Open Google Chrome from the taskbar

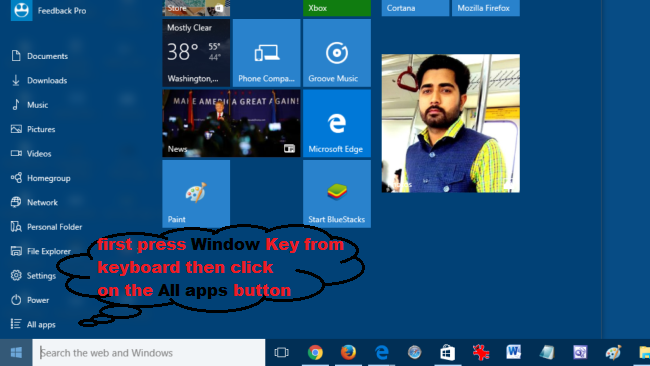click(x=315, y=353)
